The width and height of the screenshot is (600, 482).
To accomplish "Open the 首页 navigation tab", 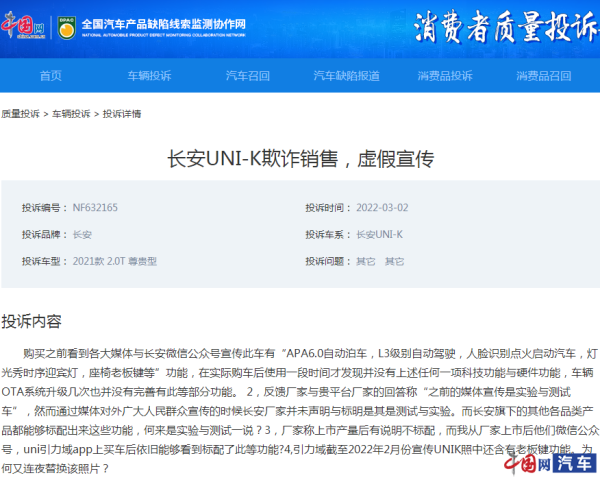I will pos(50,76).
